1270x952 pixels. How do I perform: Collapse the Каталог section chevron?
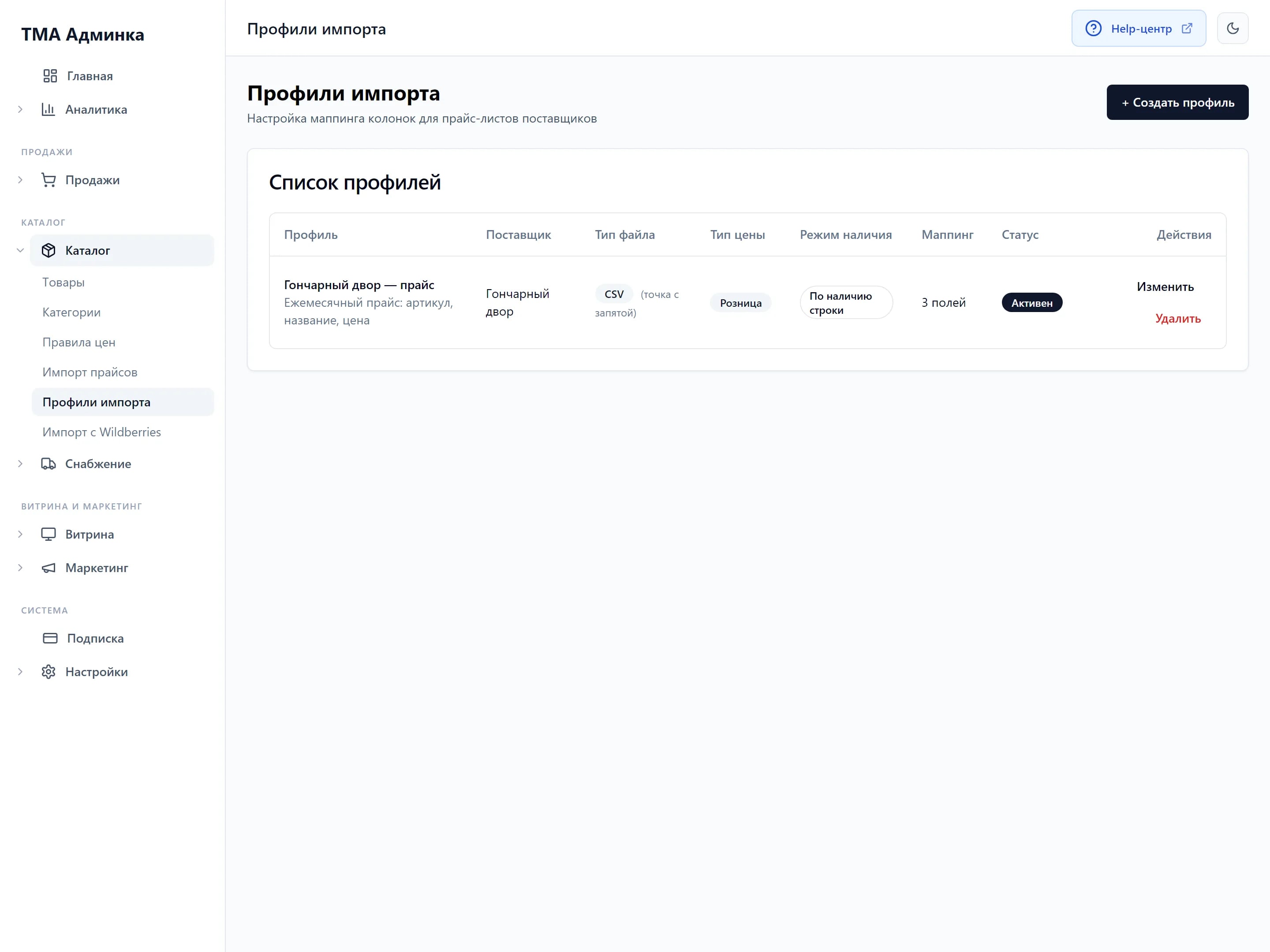tap(20, 250)
